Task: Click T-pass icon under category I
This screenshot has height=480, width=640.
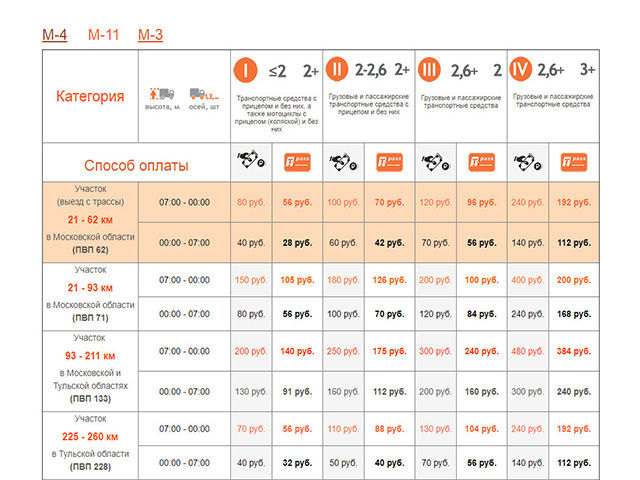Action: point(297,162)
